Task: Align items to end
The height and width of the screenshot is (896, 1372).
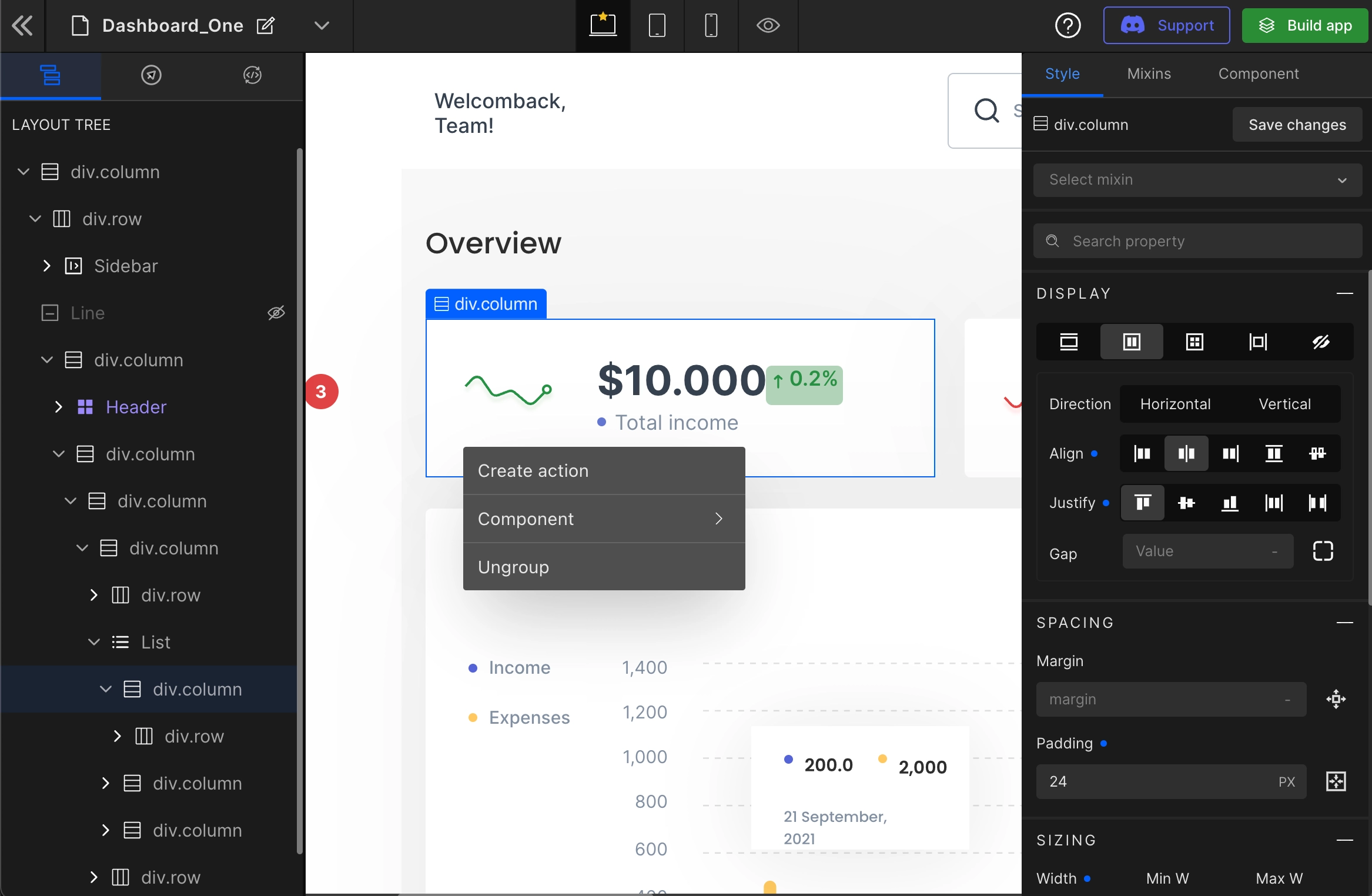Action: 1230,453
